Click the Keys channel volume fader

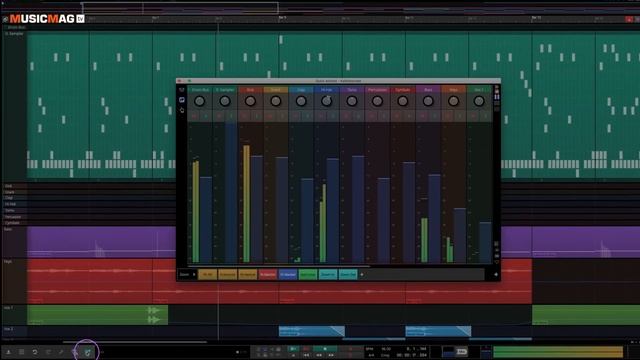click(460, 236)
